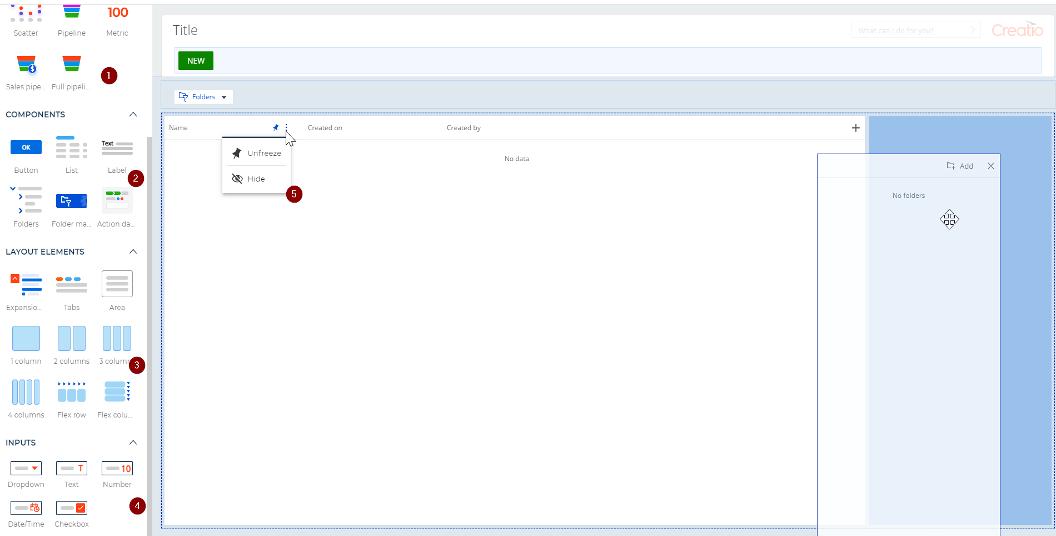1056x536 pixels.
Task: Click the element library scrollbar
Action: [150, 337]
